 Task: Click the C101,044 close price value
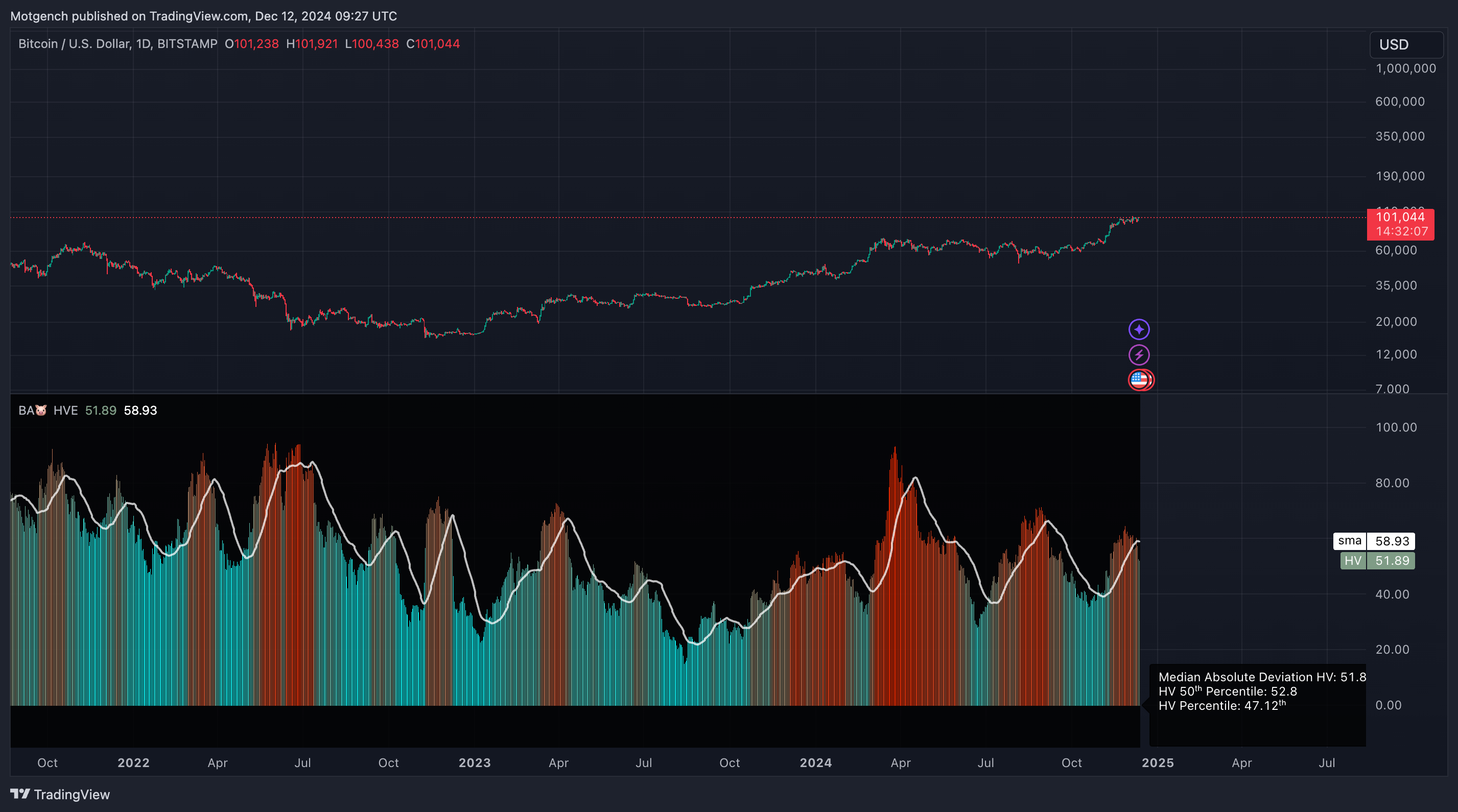[433, 43]
